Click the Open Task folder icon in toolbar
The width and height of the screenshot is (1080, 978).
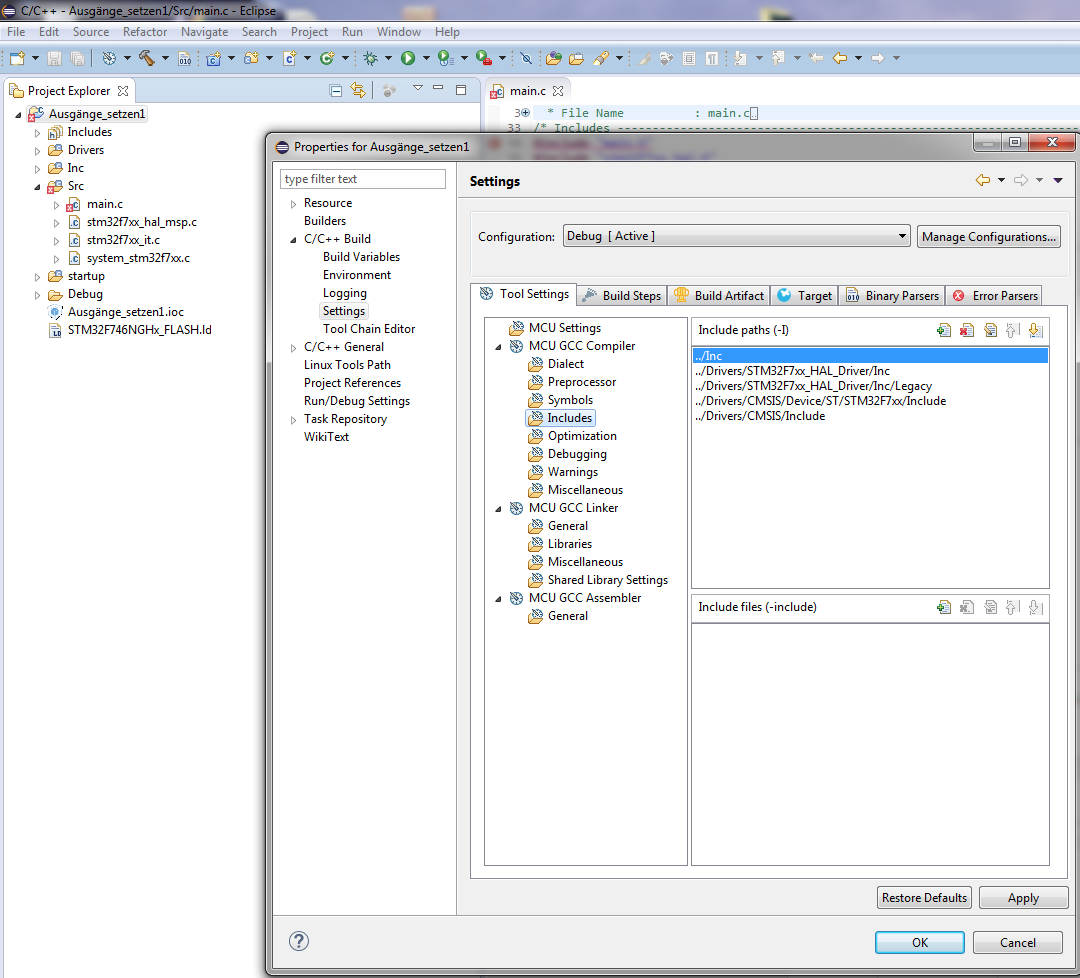(577, 59)
